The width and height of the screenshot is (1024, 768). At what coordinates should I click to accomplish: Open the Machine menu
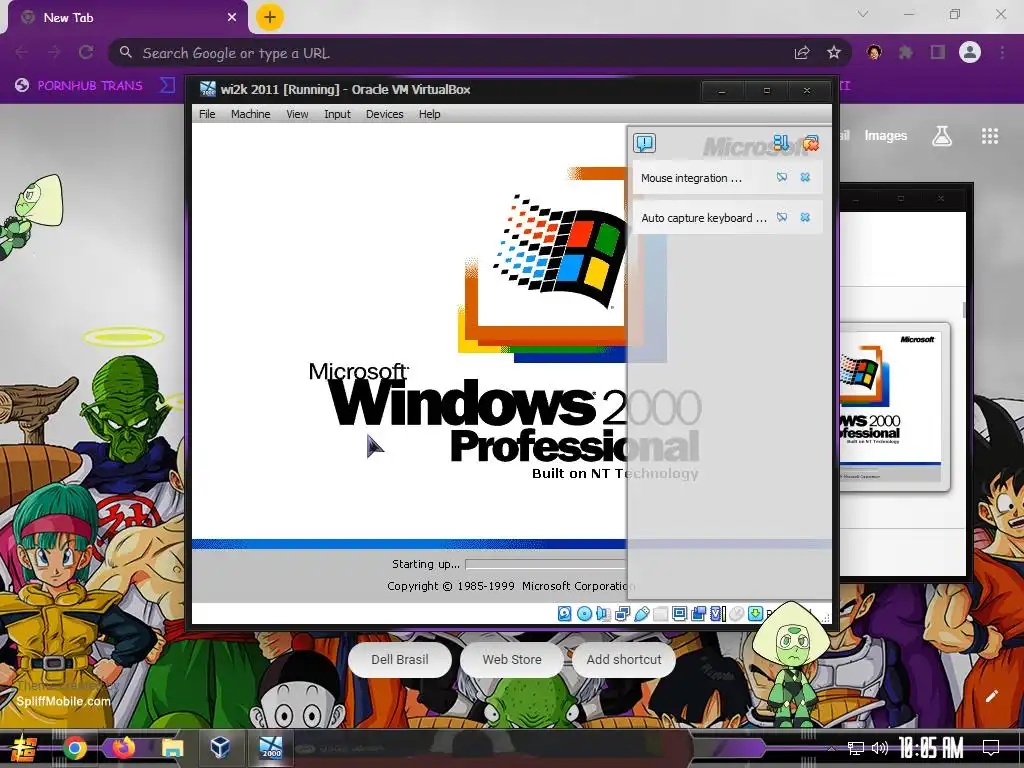click(250, 114)
